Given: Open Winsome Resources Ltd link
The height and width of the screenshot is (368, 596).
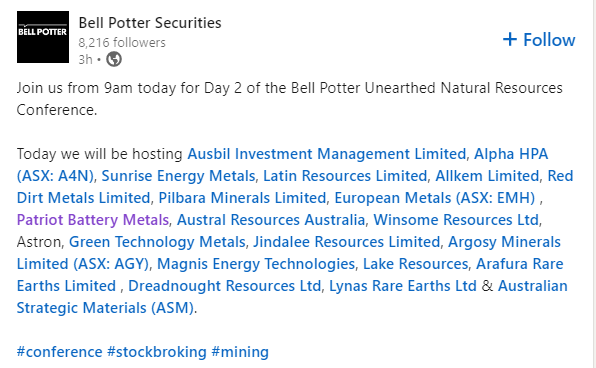Looking at the screenshot, I should click(456, 220).
